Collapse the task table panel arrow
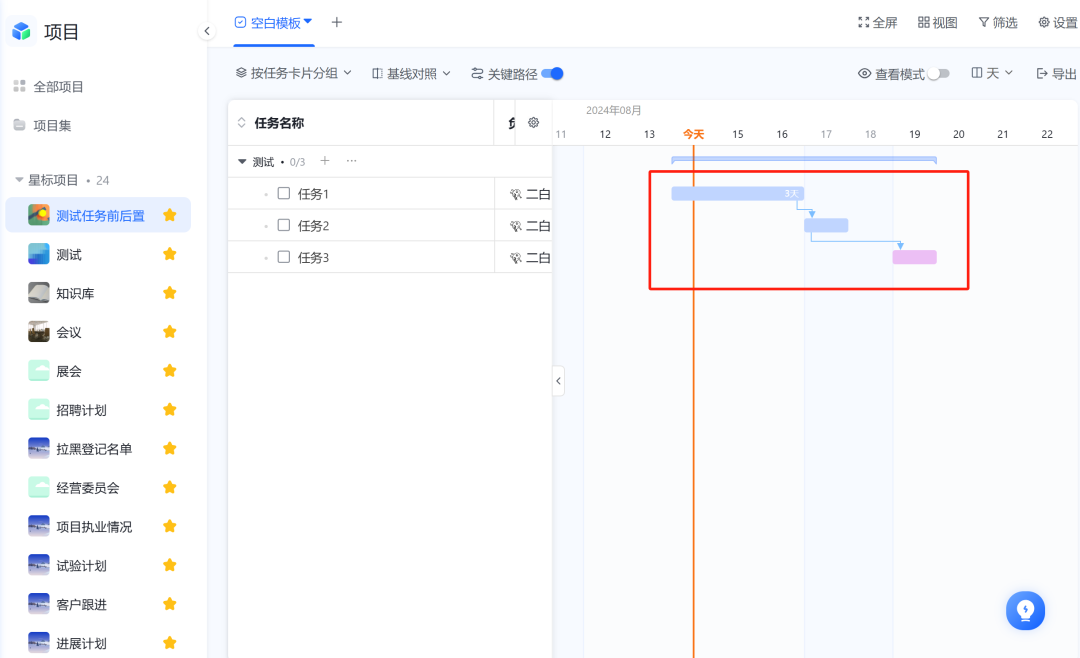Viewport: 1080px width, 658px height. click(x=558, y=381)
